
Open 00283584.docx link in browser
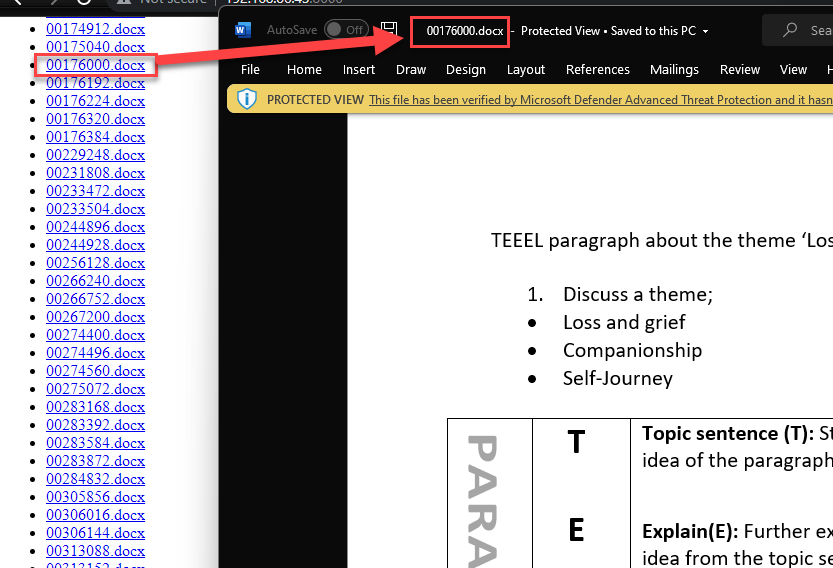coord(96,443)
